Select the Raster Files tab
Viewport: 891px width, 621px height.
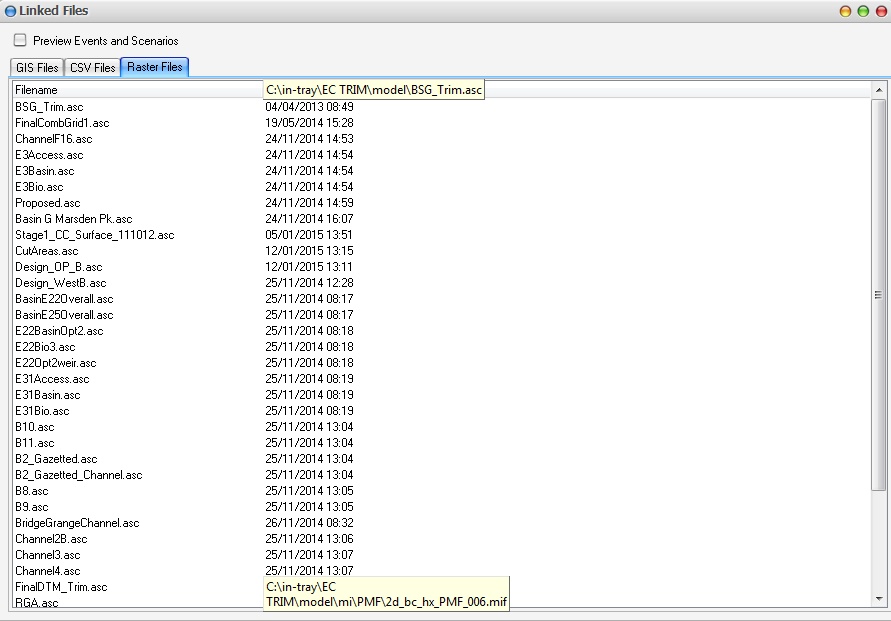(154, 68)
